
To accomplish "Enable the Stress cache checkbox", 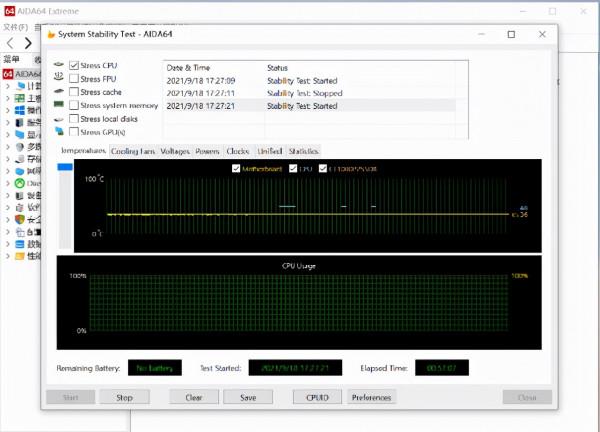I will point(74,91).
